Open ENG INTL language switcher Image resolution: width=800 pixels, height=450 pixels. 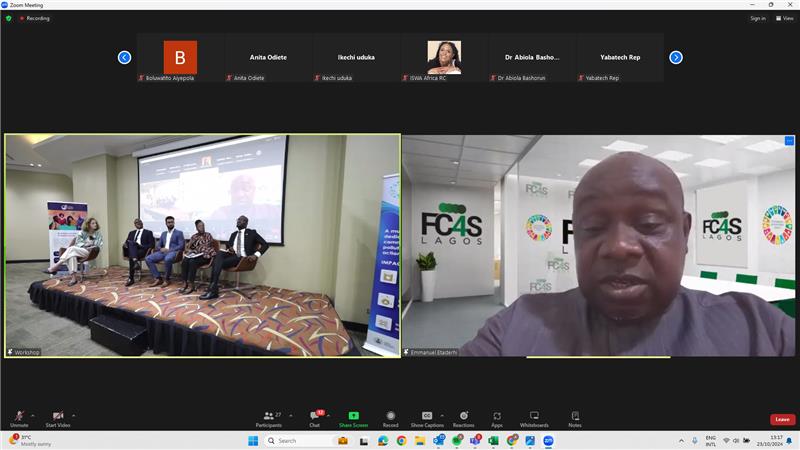710,441
